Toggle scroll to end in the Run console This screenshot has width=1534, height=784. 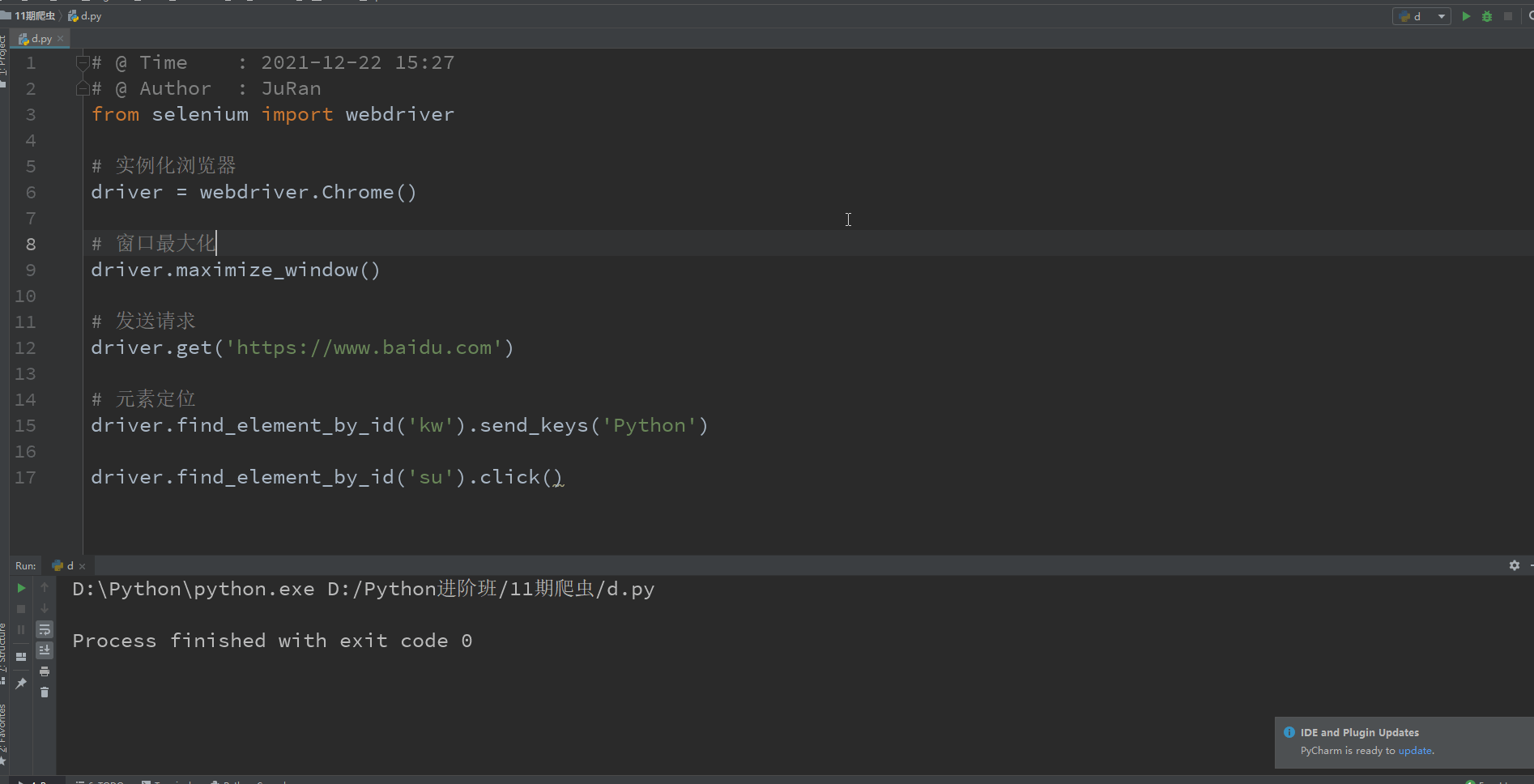pyautogui.click(x=45, y=650)
